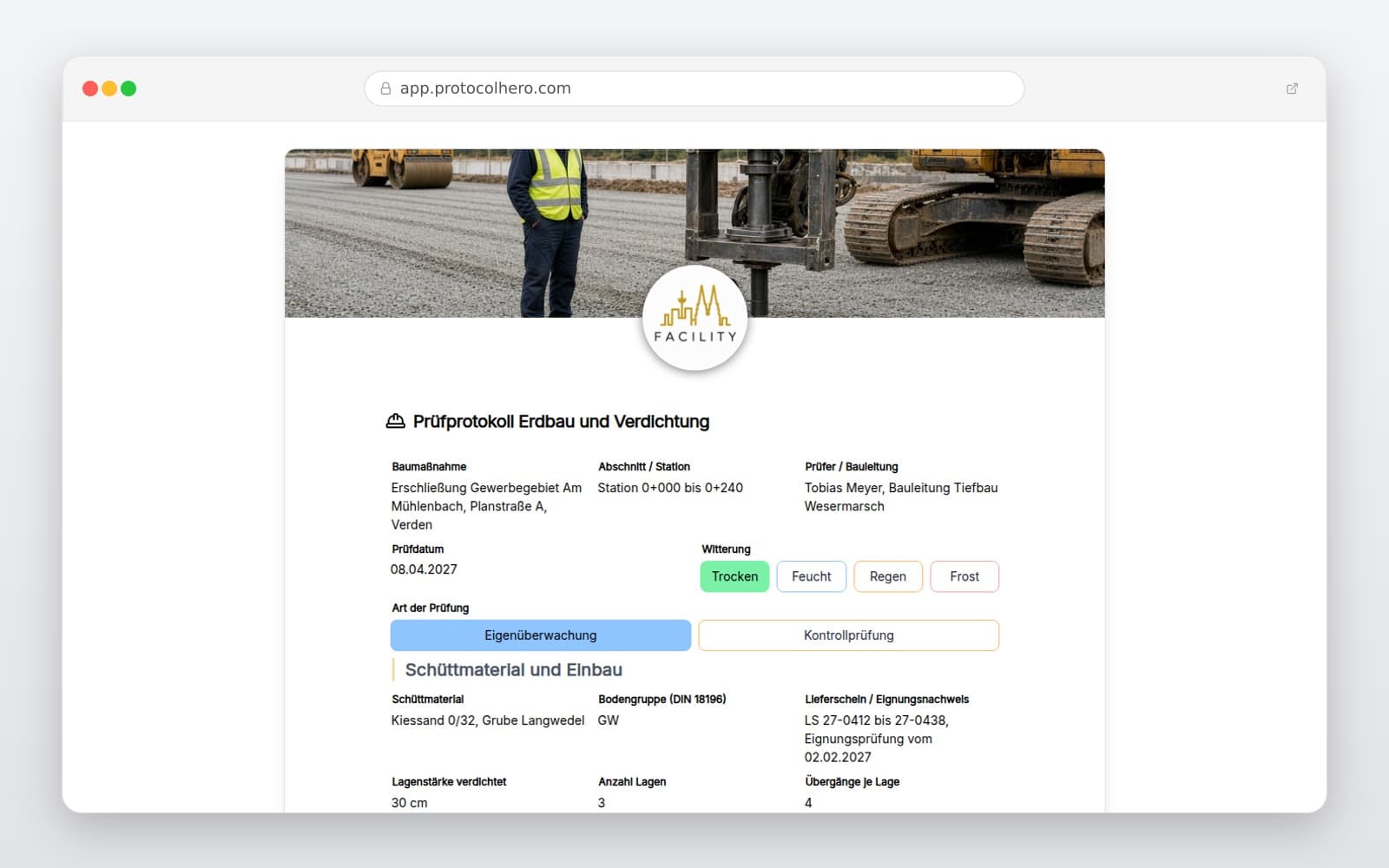Viewport: 1389px width, 868px height.
Task: Click the address bar showing app.protocolhero.com
Action: pyautogui.click(x=694, y=89)
